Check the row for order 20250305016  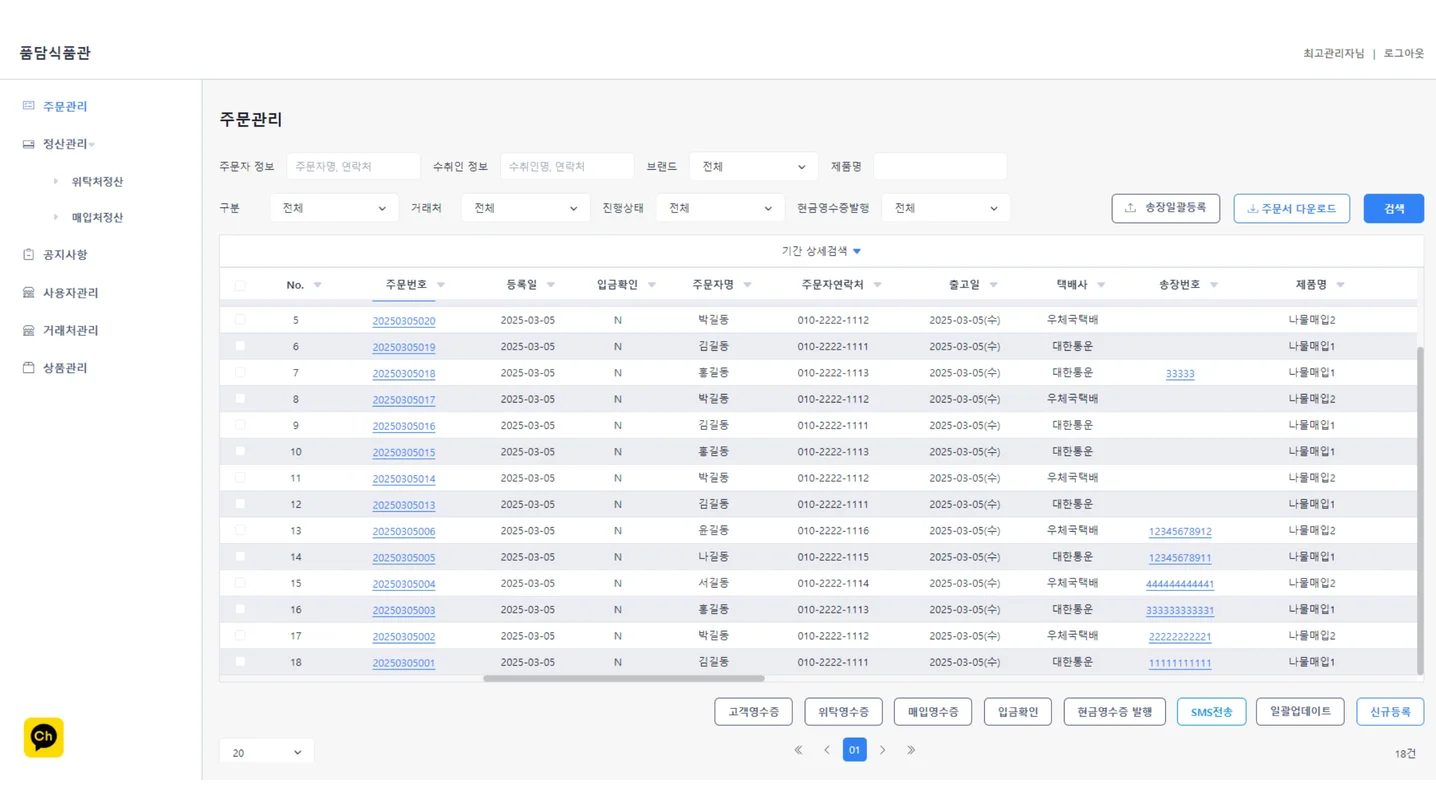240,425
